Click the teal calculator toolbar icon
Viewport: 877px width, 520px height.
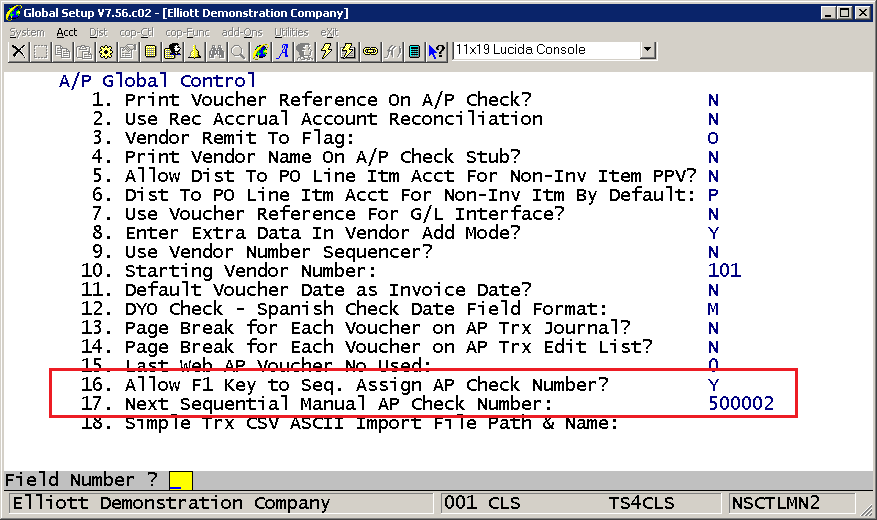(x=414, y=51)
